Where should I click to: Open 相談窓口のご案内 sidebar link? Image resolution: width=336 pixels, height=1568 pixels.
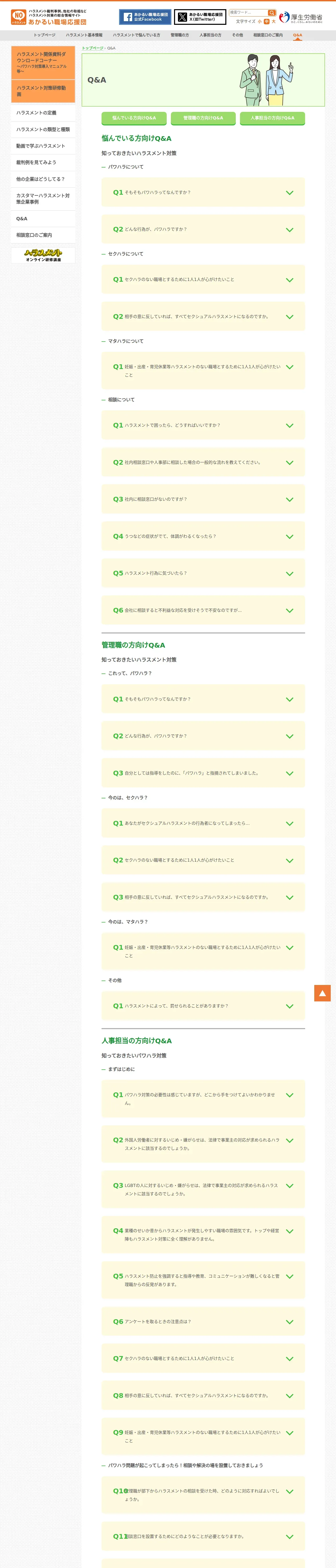click(x=43, y=235)
